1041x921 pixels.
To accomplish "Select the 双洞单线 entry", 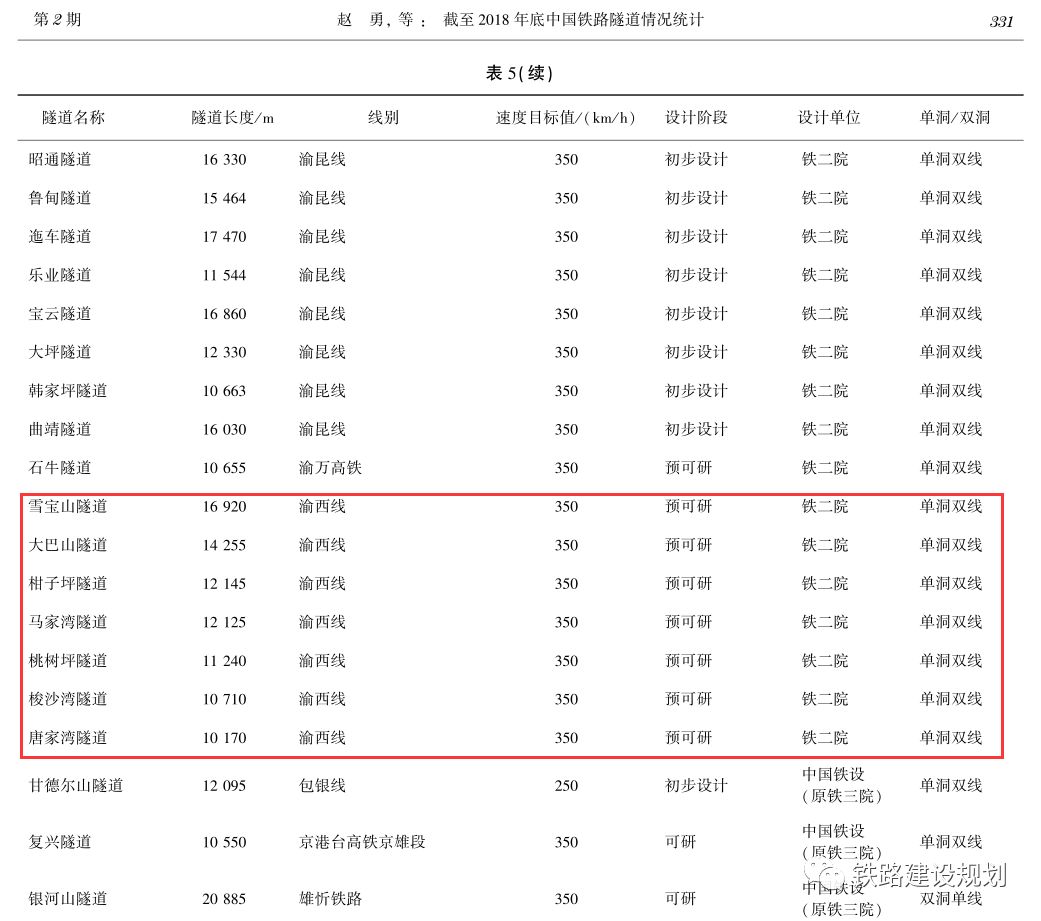I will pos(951,900).
